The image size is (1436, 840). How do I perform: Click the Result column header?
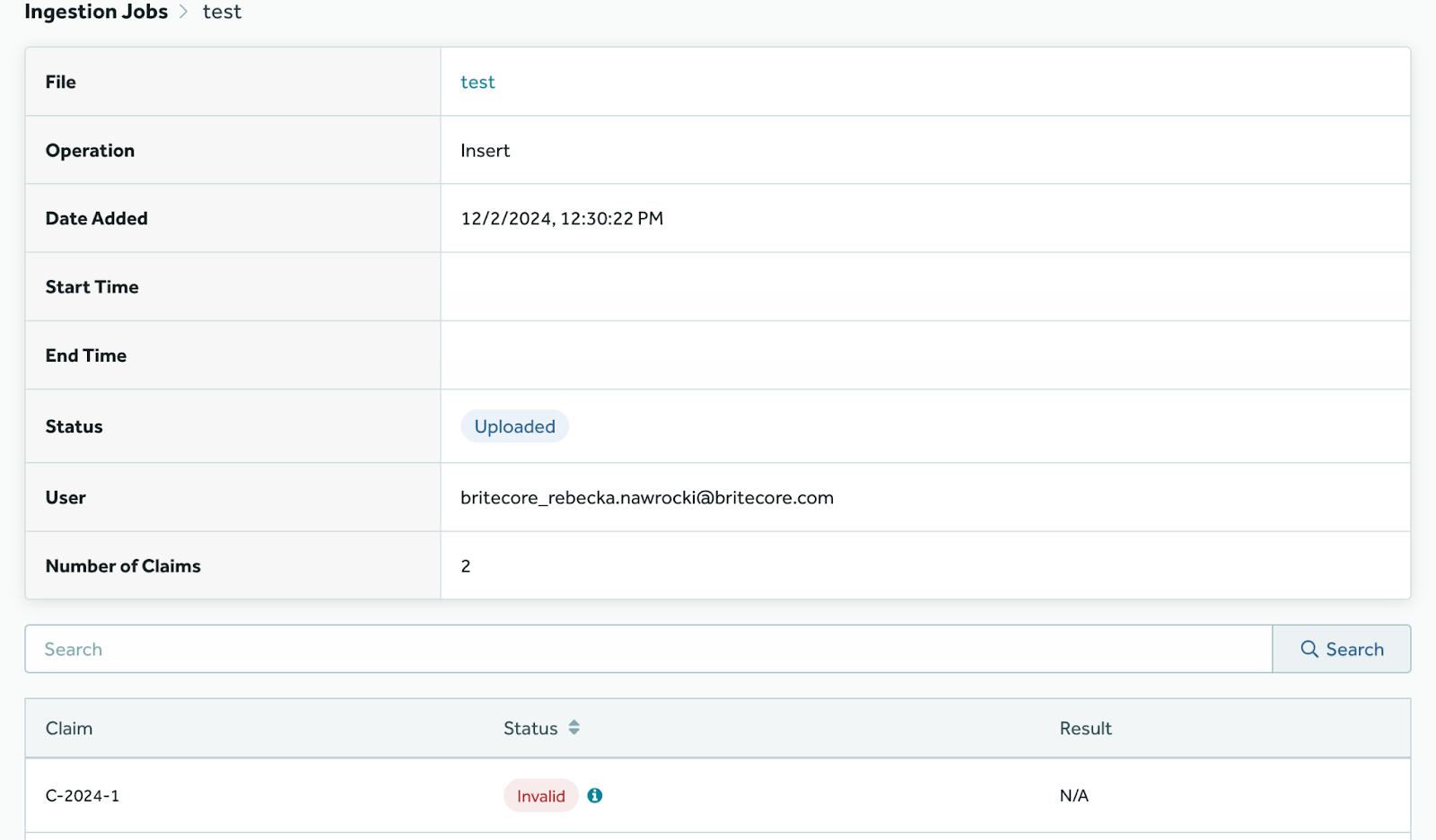(1085, 729)
